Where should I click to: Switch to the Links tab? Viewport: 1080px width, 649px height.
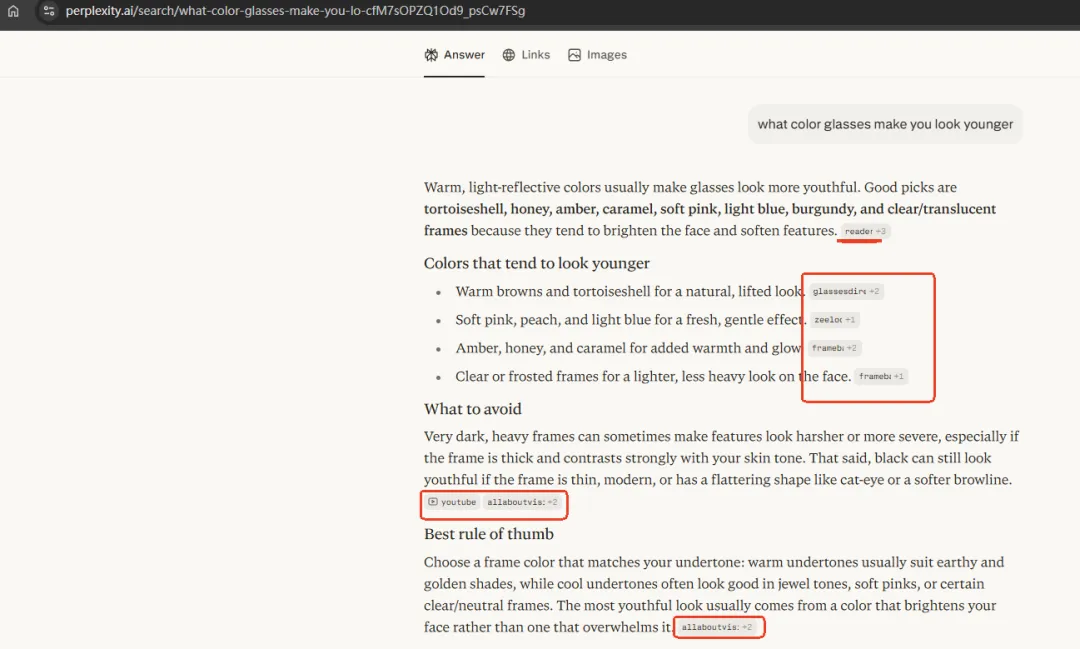point(526,55)
